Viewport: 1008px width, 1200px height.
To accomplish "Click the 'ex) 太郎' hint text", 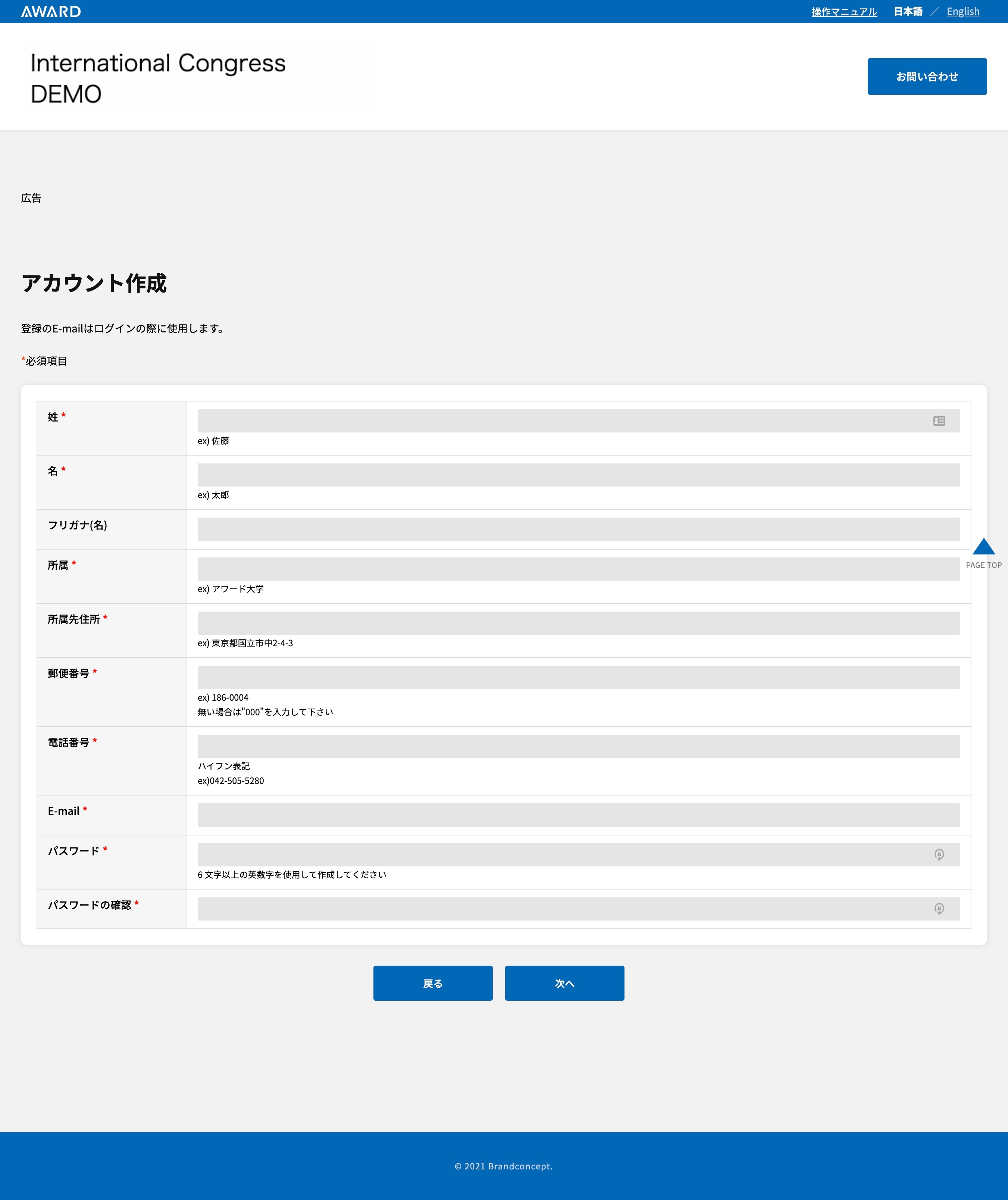I will [213, 495].
